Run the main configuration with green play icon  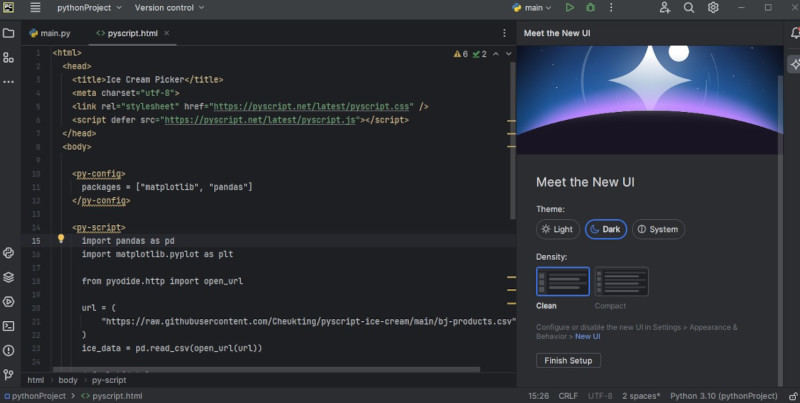(570, 8)
